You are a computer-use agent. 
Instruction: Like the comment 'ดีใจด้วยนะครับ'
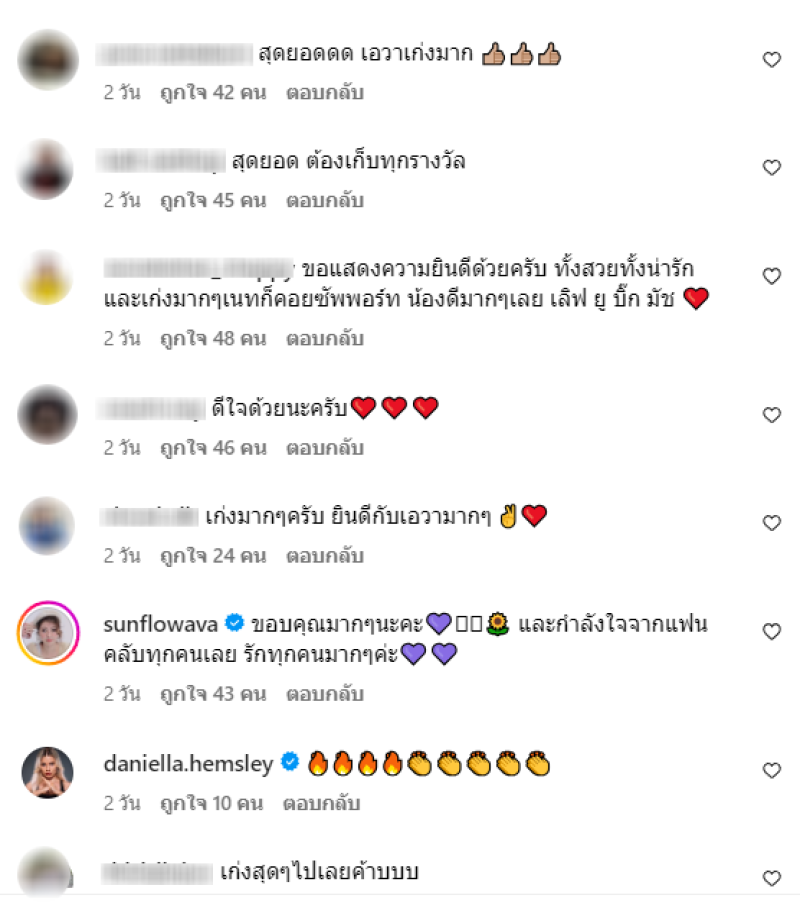pyautogui.click(x=772, y=415)
